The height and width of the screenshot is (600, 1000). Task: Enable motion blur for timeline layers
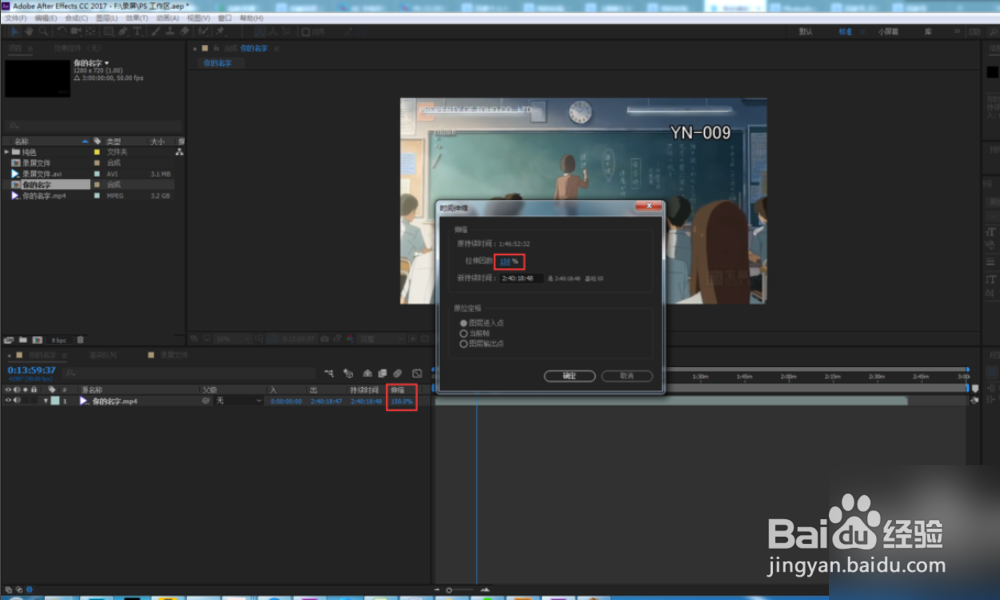(x=397, y=374)
